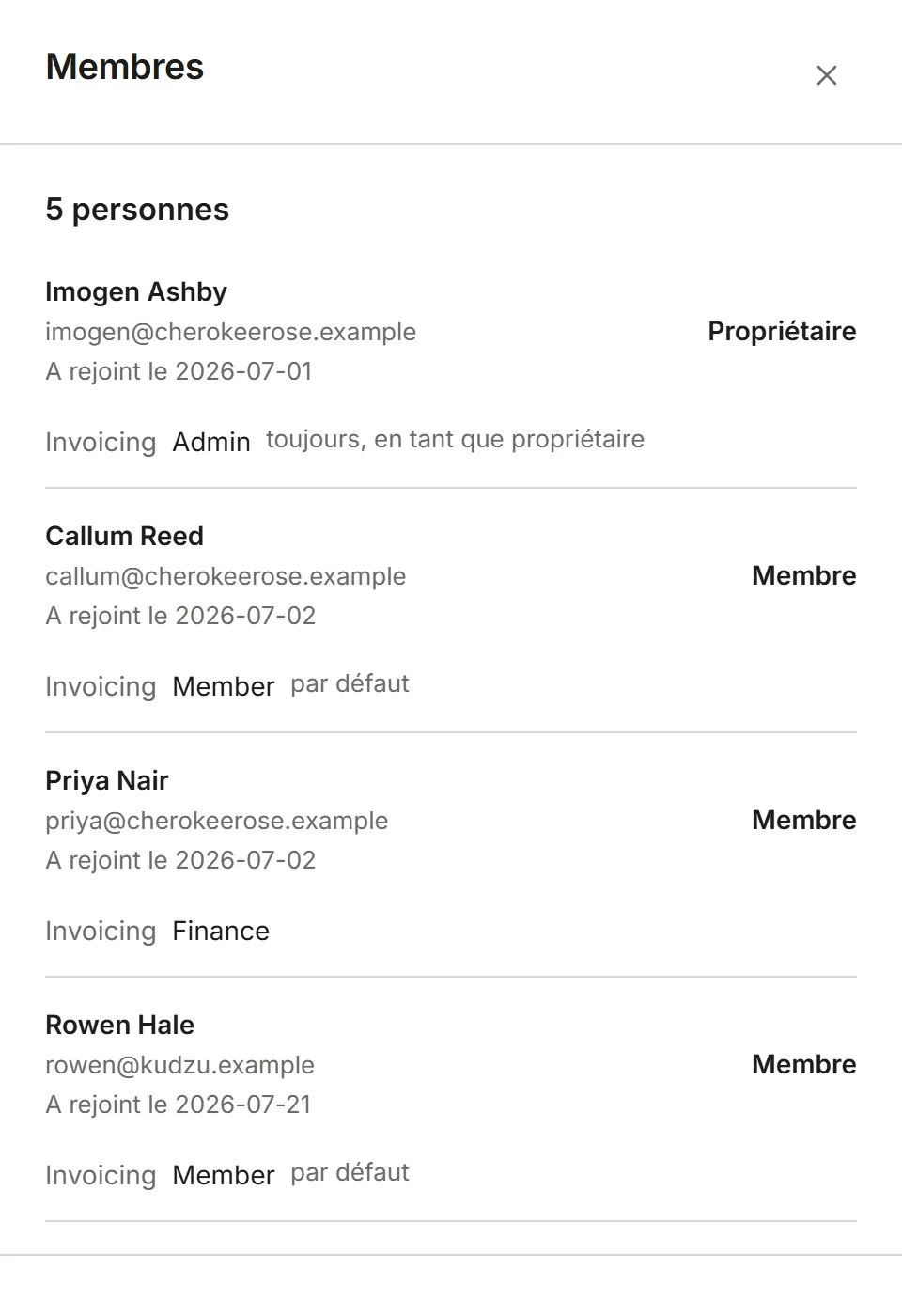
Task: Click callum@cherokeerose.example email address
Action: click(x=225, y=576)
